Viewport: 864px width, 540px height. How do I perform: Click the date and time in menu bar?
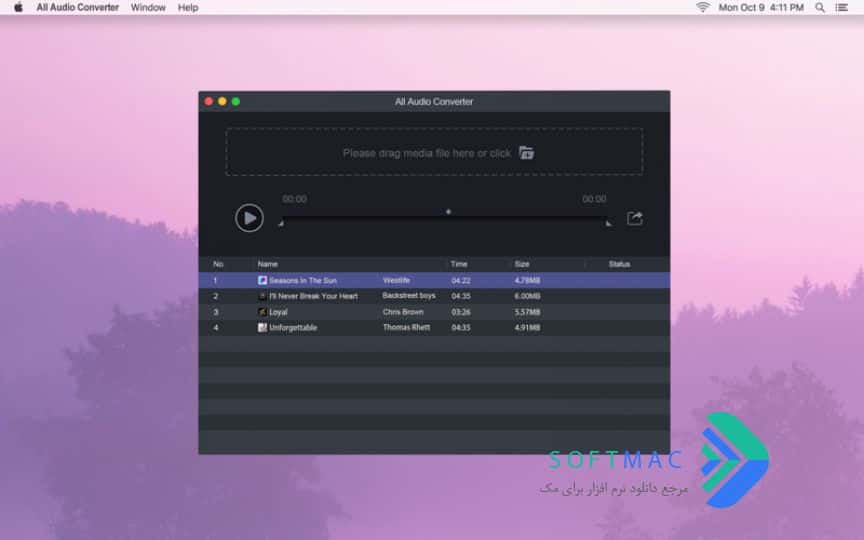pyautogui.click(x=761, y=7)
